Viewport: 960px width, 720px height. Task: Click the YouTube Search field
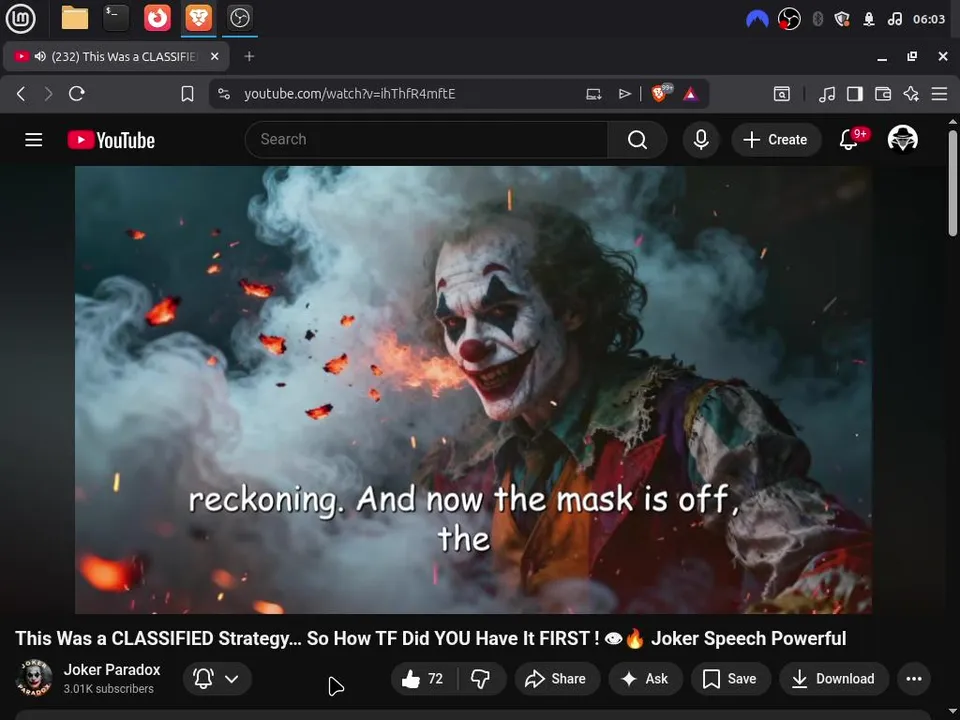(426, 140)
